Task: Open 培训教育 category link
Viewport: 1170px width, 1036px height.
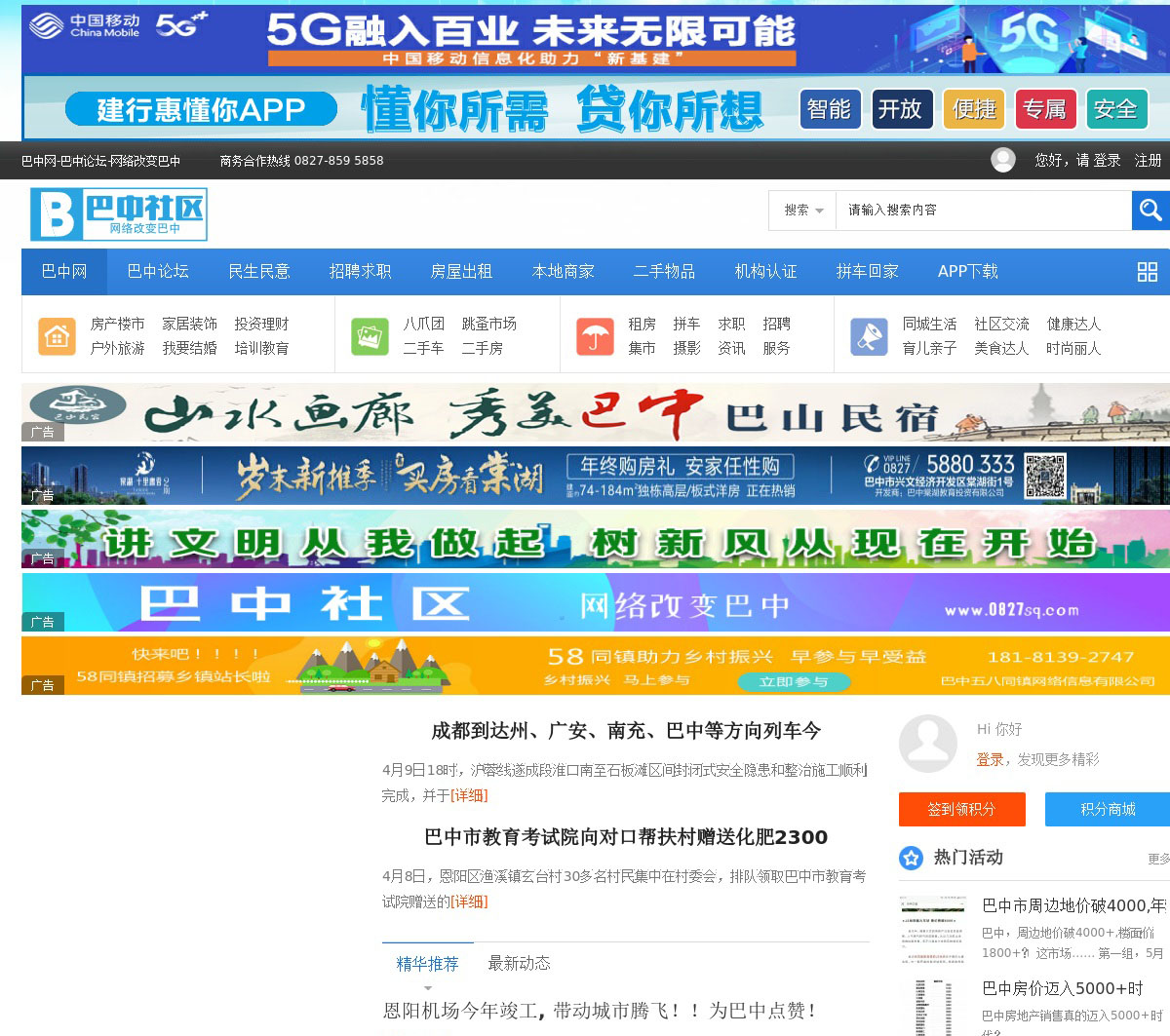Action: point(261,348)
